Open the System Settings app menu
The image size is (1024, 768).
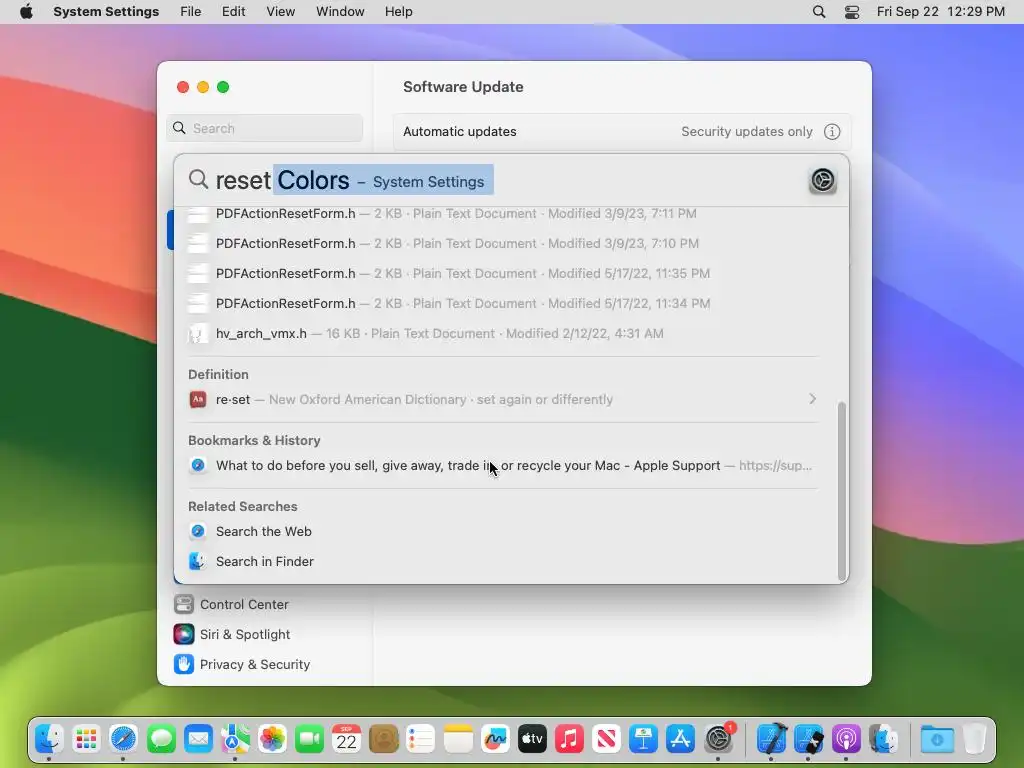106,12
